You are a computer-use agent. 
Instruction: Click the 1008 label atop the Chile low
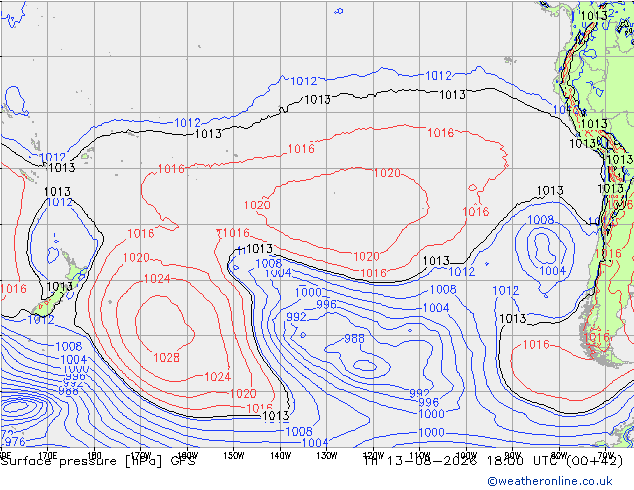click(x=541, y=220)
